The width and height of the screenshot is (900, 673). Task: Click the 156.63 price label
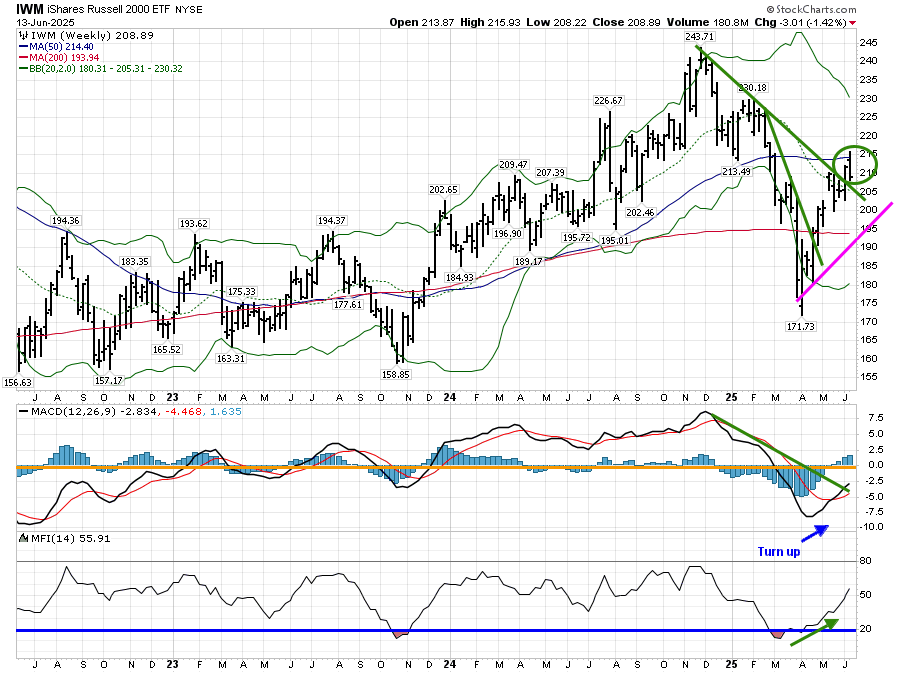17,383
